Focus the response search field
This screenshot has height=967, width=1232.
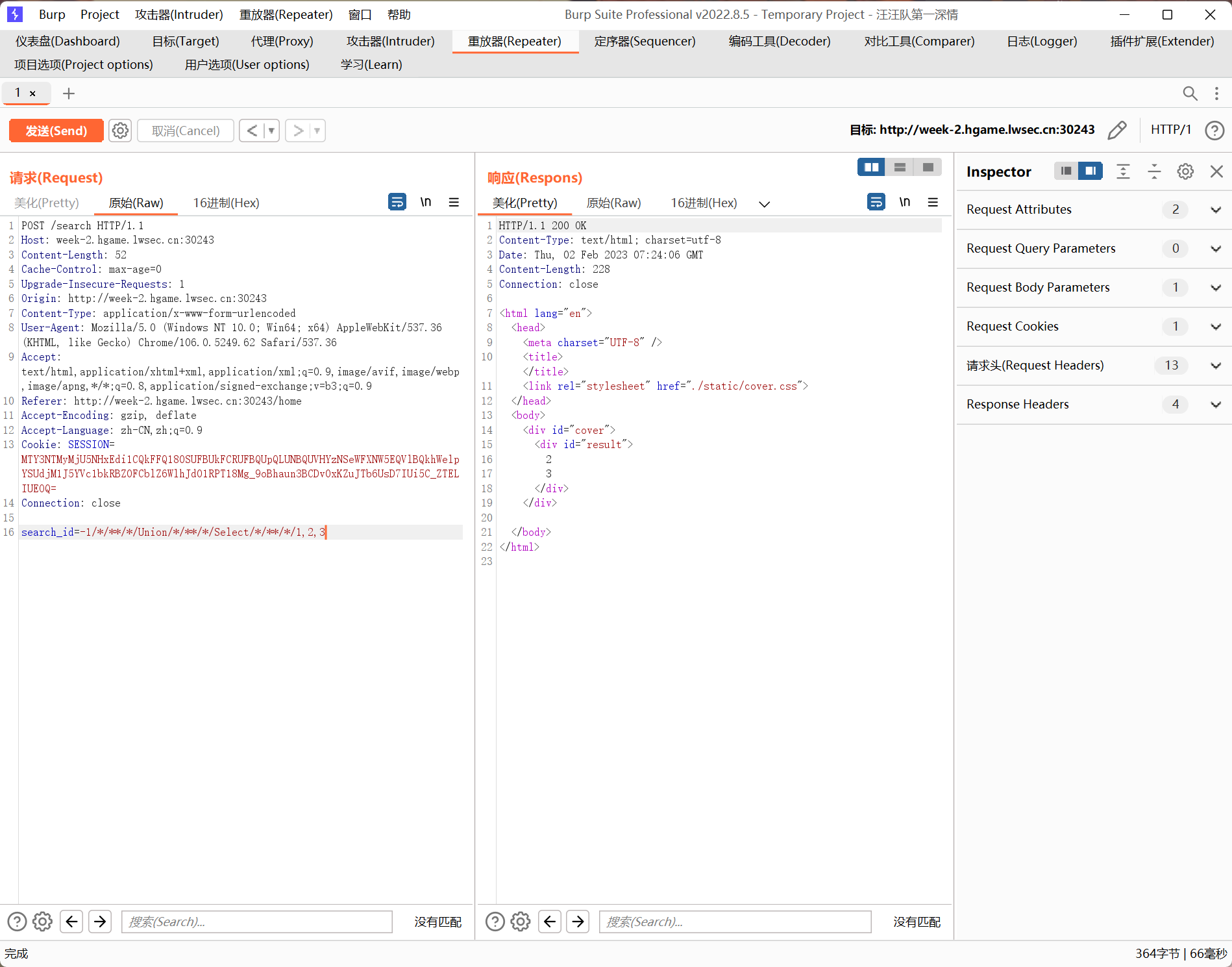click(735, 922)
